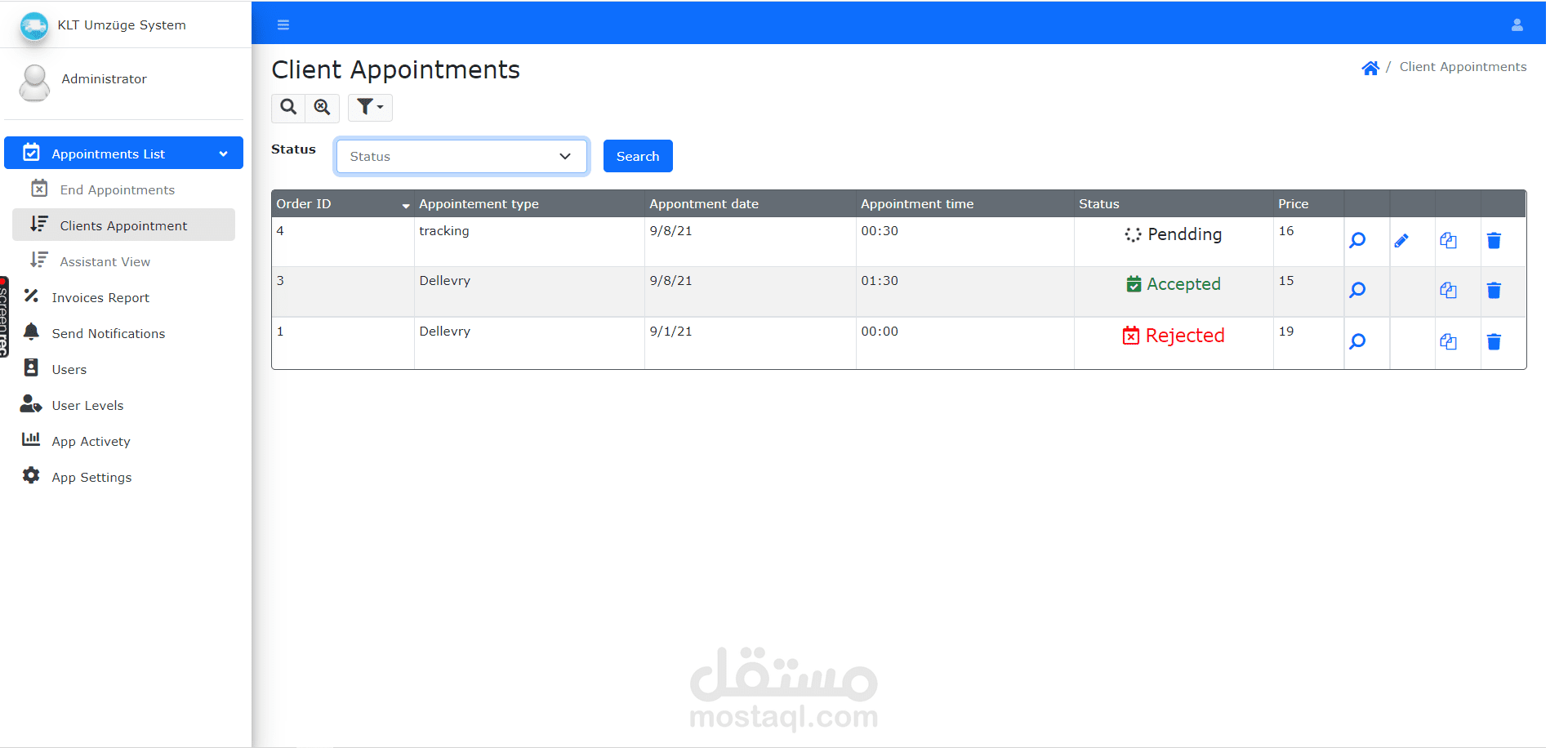Open Users menu item
The width and height of the screenshot is (1568, 748).
pos(123,369)
